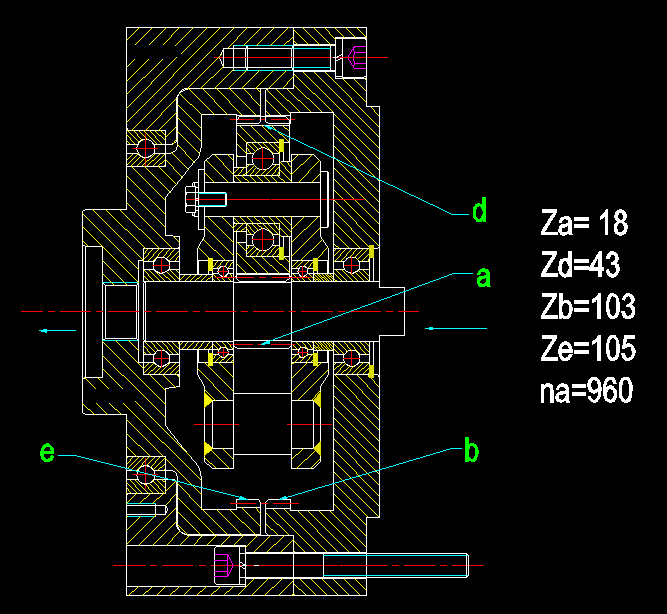Click the green label 'a'
Viewport: 667px width, 614px height.
pyautogui.click(x=483, y=277)
